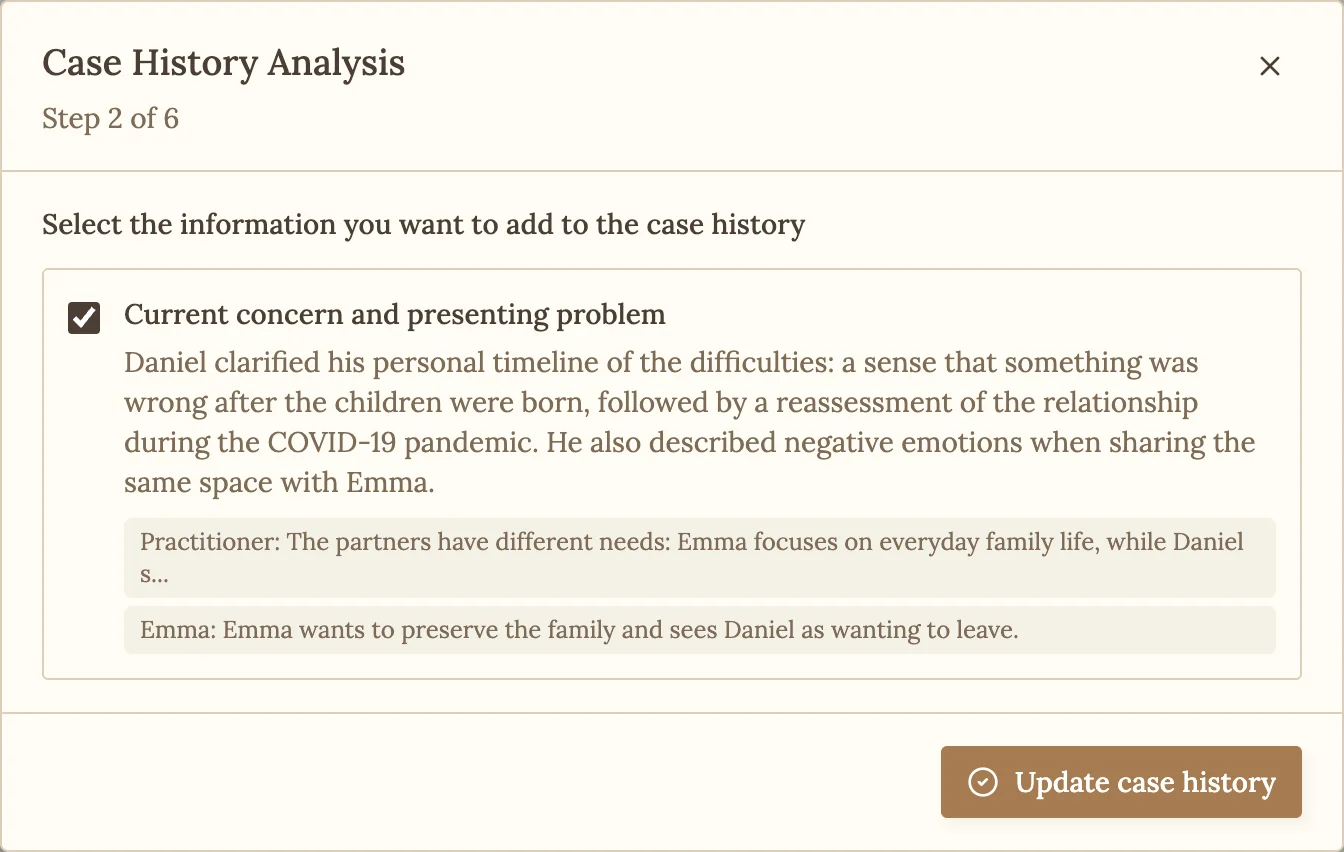The image size is (1344, 852).
Task: Open the Emma quote about preserving the family
Action: pos(700,630)
